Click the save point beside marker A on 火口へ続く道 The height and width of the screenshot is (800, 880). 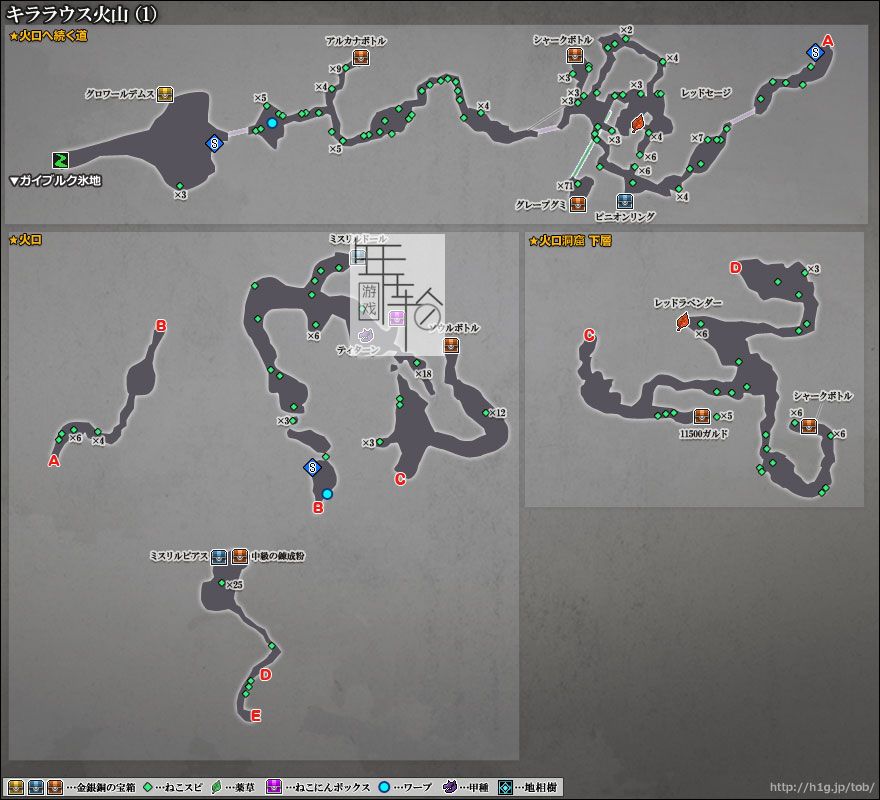815,53
